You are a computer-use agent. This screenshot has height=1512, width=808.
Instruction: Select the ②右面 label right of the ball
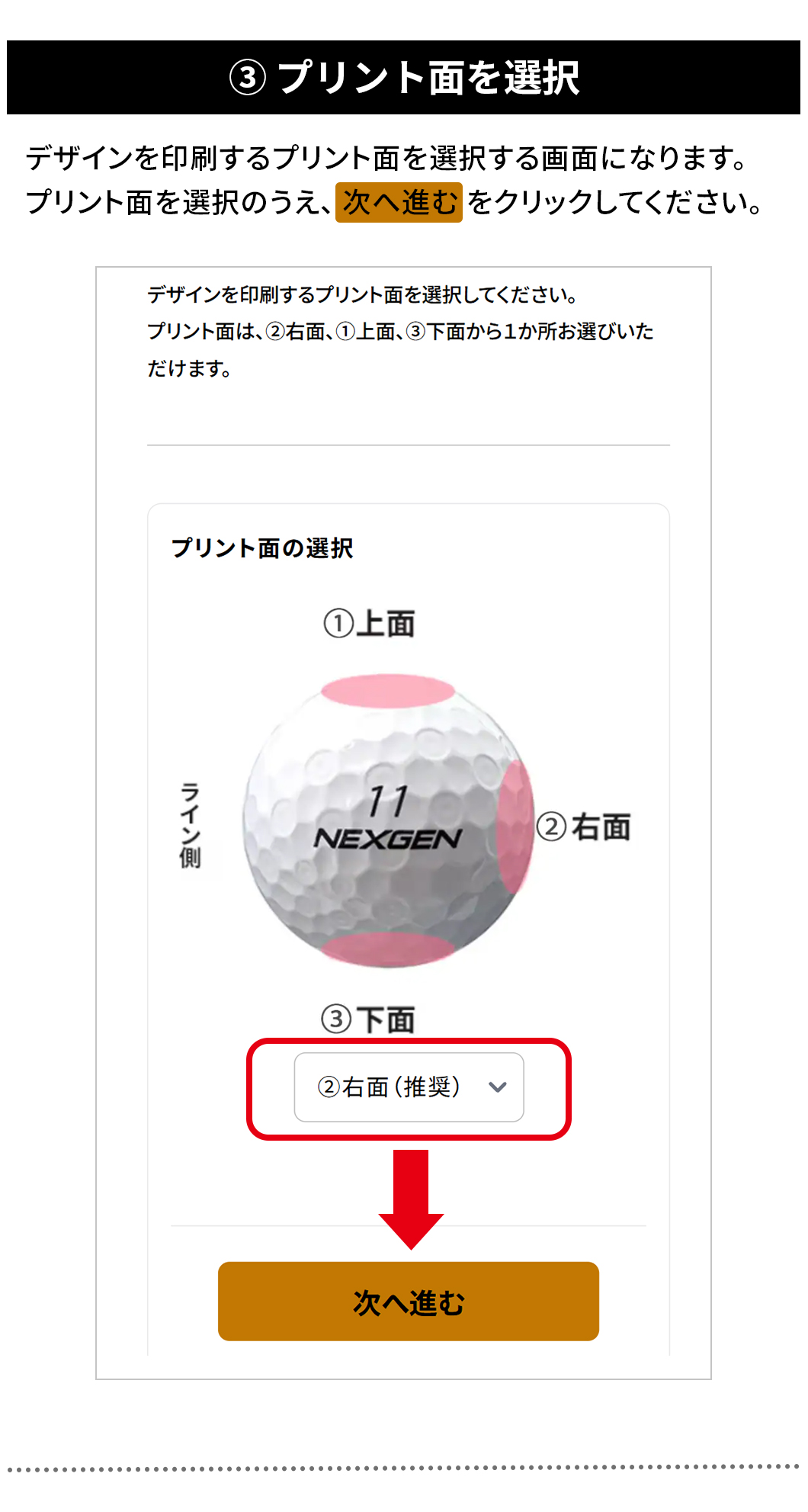click(585, 827)
